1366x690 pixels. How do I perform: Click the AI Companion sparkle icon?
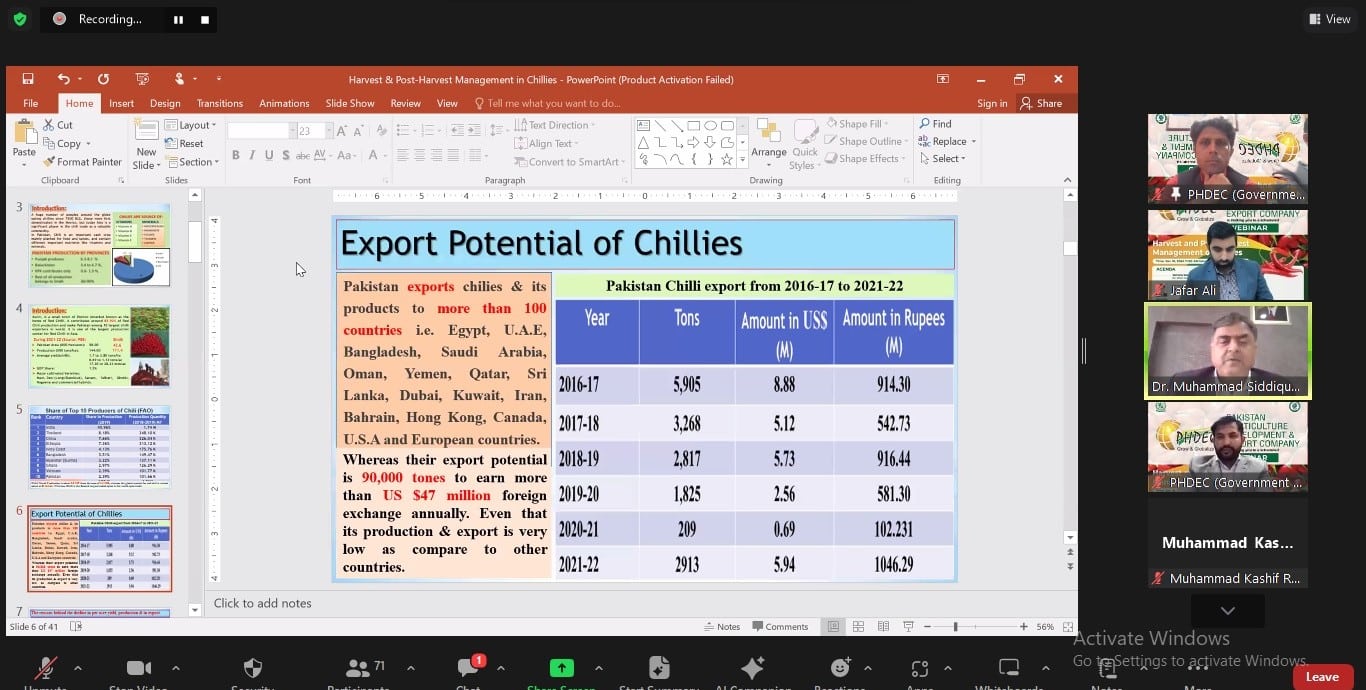coord(752,669)
